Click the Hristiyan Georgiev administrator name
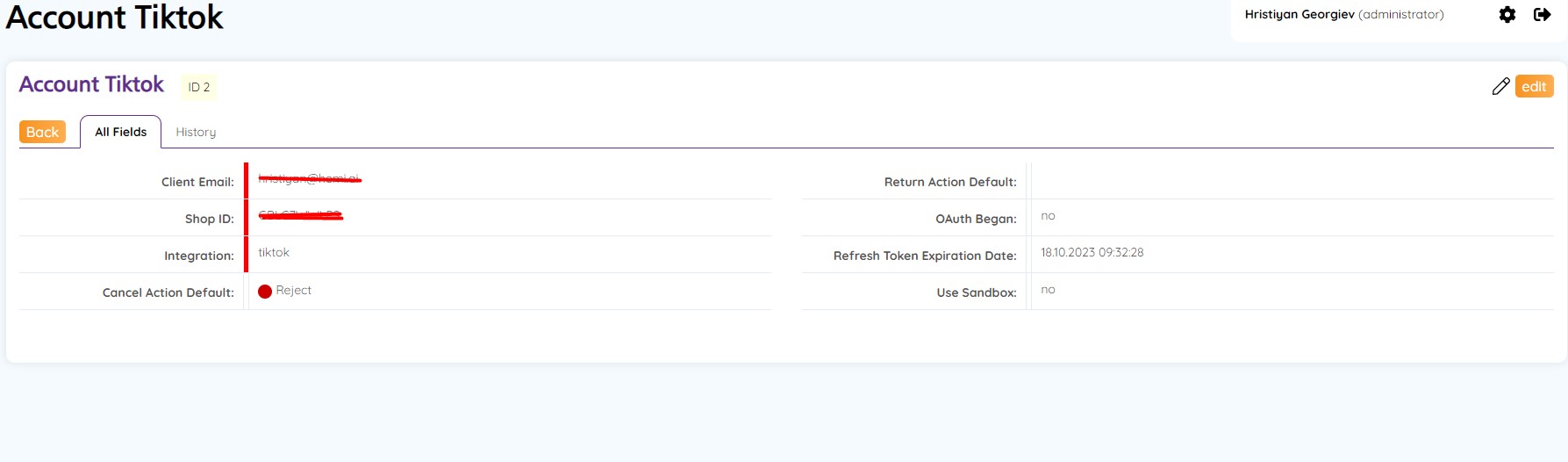Viewport: 1568px width, 462px height. (x=1344, y=14)
